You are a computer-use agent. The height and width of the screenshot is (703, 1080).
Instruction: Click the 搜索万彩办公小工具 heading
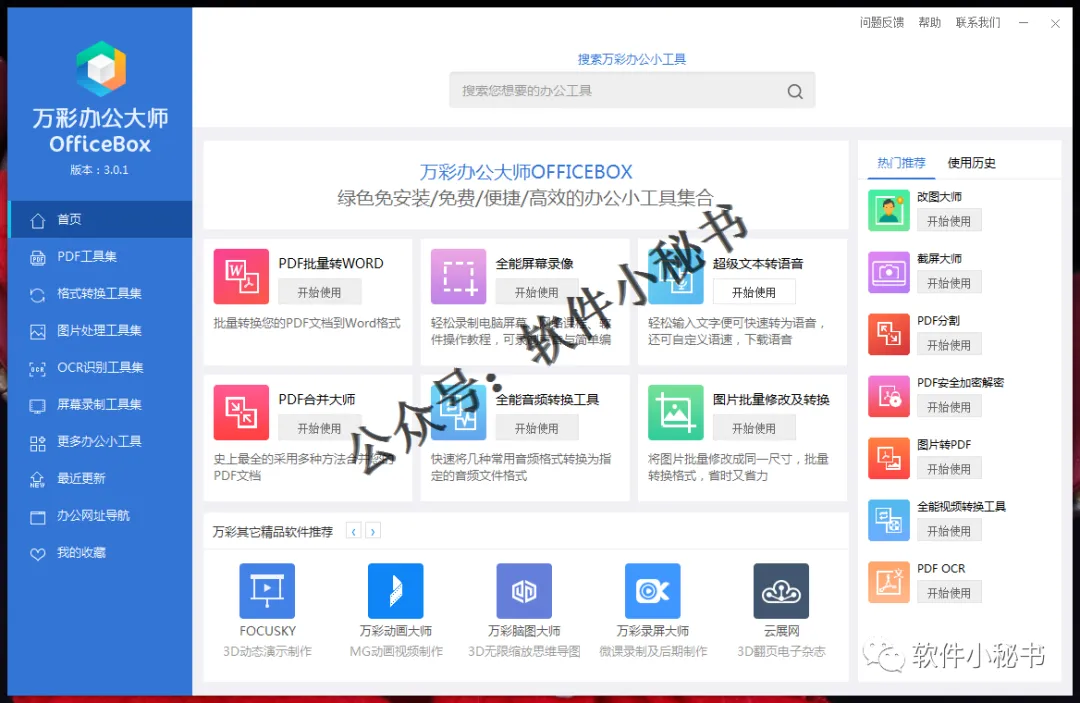click(632, 59)
